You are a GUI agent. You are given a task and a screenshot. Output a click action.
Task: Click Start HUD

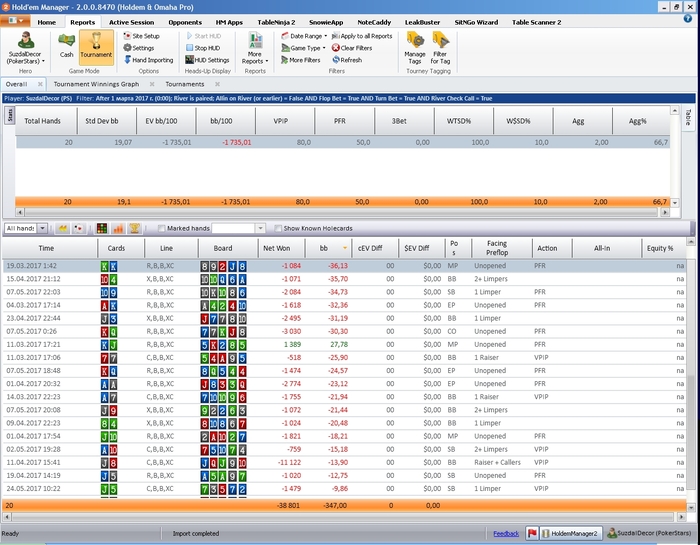(x=203, y=36)
